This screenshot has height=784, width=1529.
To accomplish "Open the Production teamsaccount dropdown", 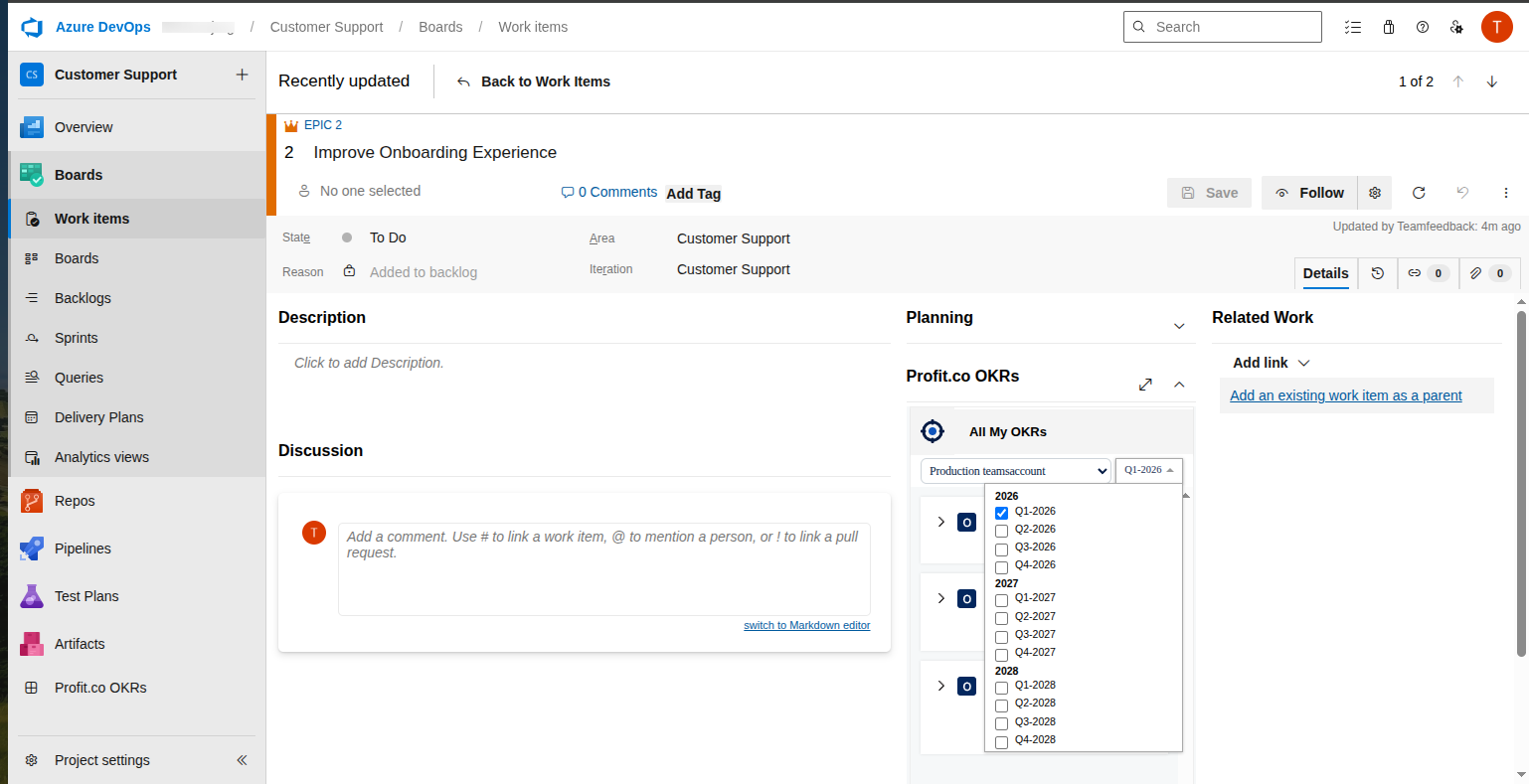I will pos(1015,471).
